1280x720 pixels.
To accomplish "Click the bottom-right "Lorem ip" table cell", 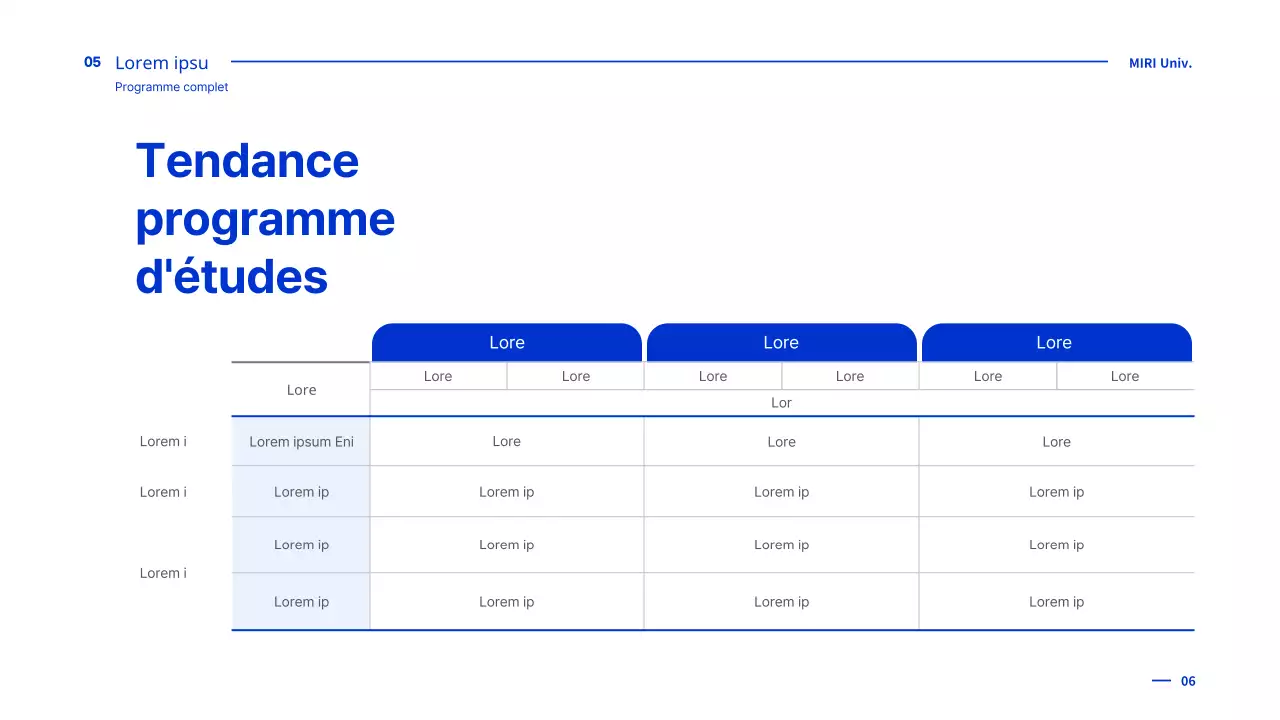I will coord(1056,602).
